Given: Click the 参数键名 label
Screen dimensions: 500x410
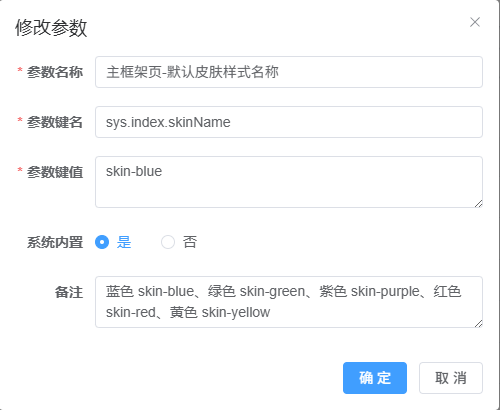Looking at the screenshot, I should point(55,122).
